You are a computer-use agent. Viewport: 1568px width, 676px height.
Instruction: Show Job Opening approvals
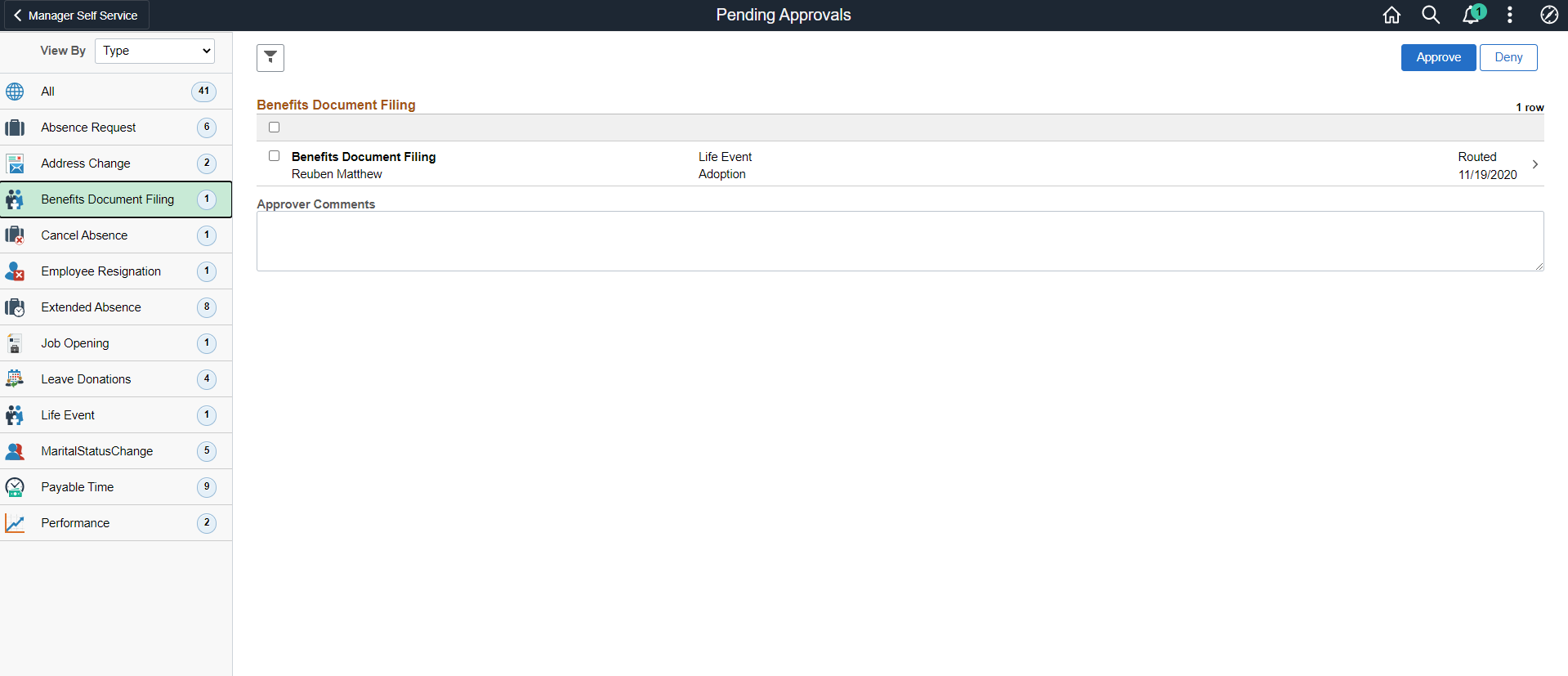[116, 343]
